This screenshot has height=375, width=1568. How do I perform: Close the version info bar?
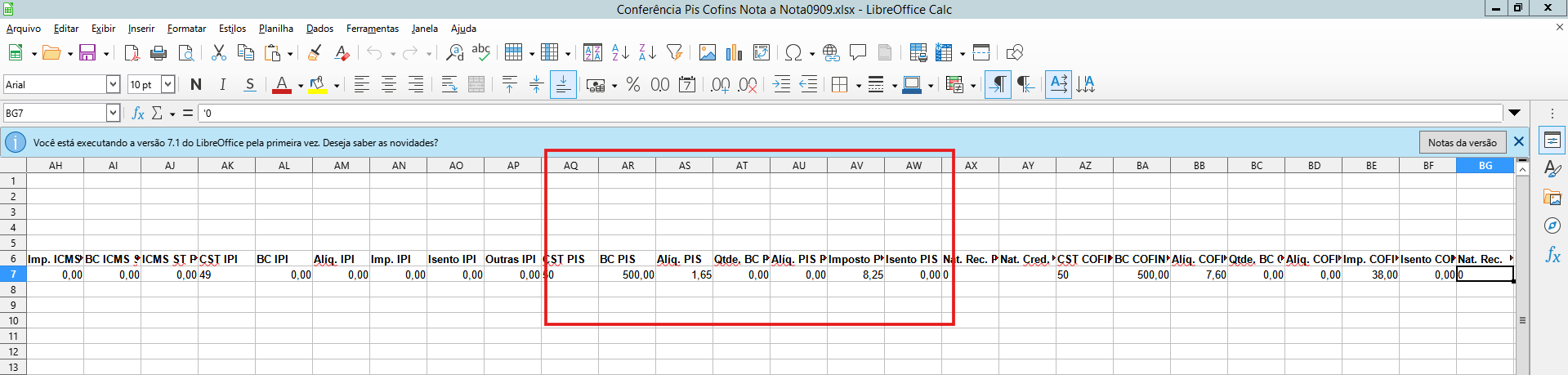[1519, 141]
